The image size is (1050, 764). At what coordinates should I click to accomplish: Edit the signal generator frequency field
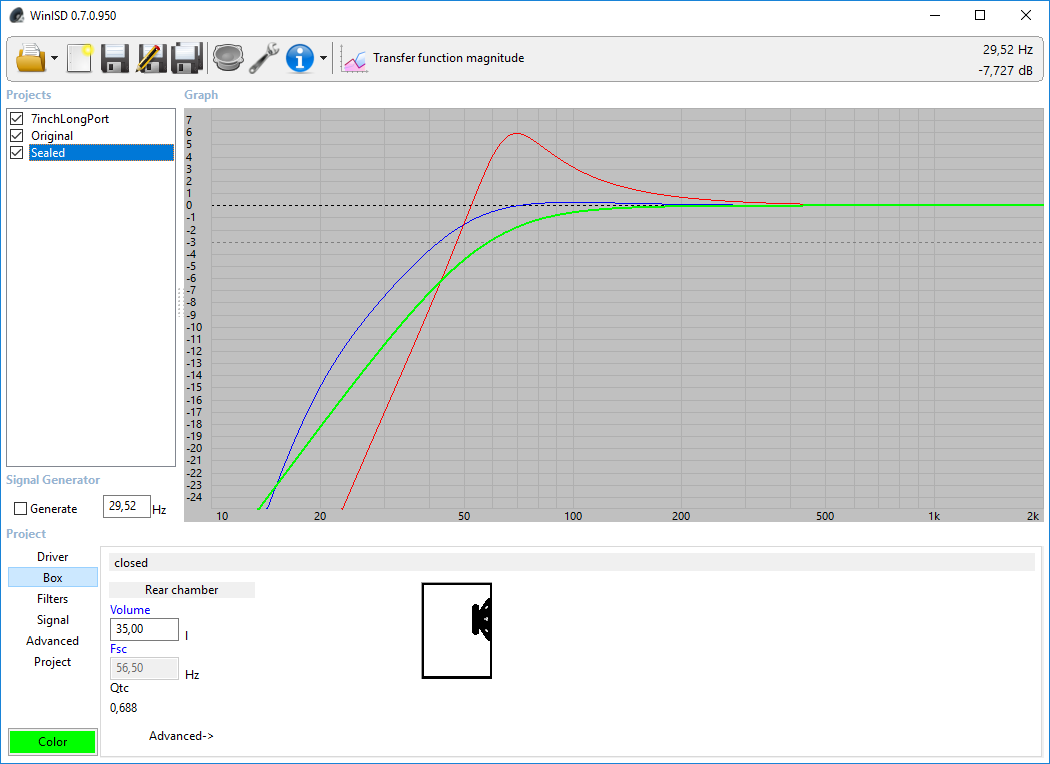(x=127, y=506)
